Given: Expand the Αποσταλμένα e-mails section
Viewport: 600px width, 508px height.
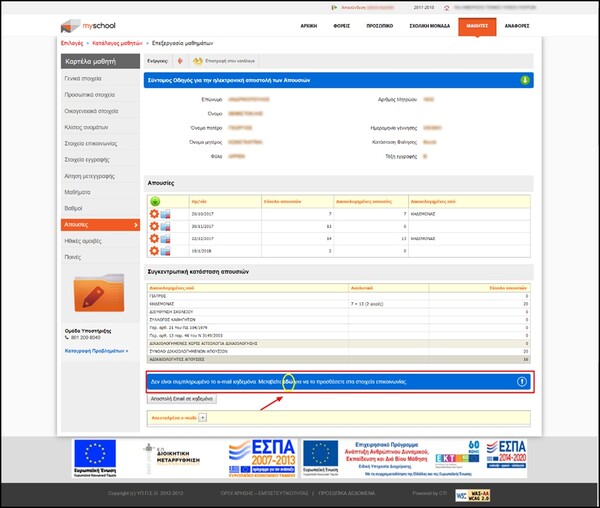Looking at the screenshot, I should (x=204, y=417).
